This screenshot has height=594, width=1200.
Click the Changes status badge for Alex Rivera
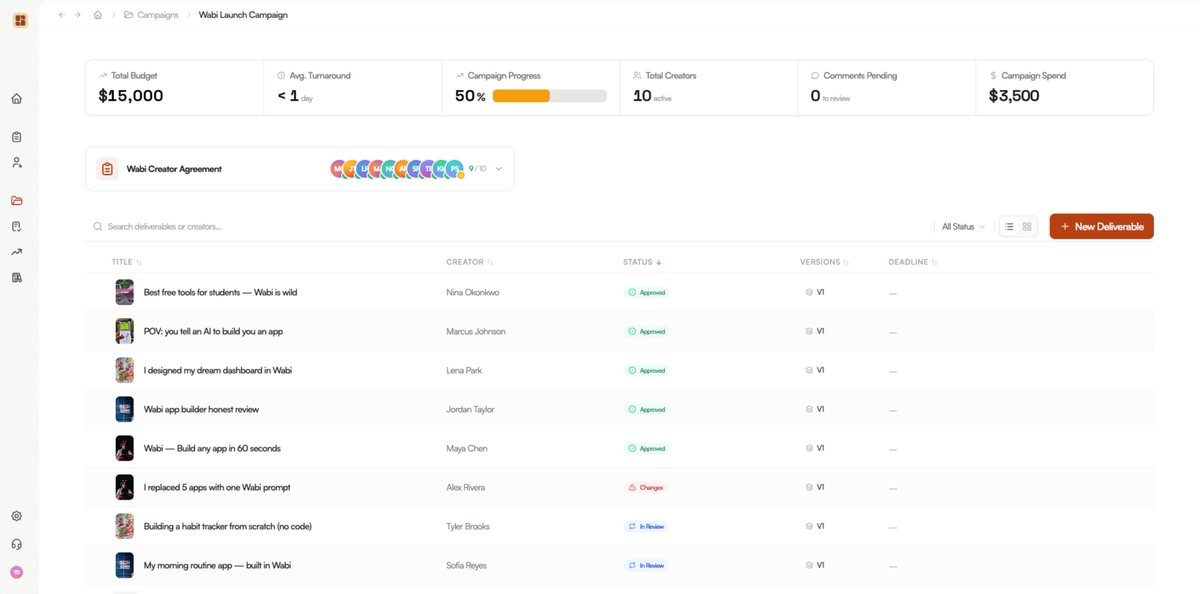click(x=645, y=488)
